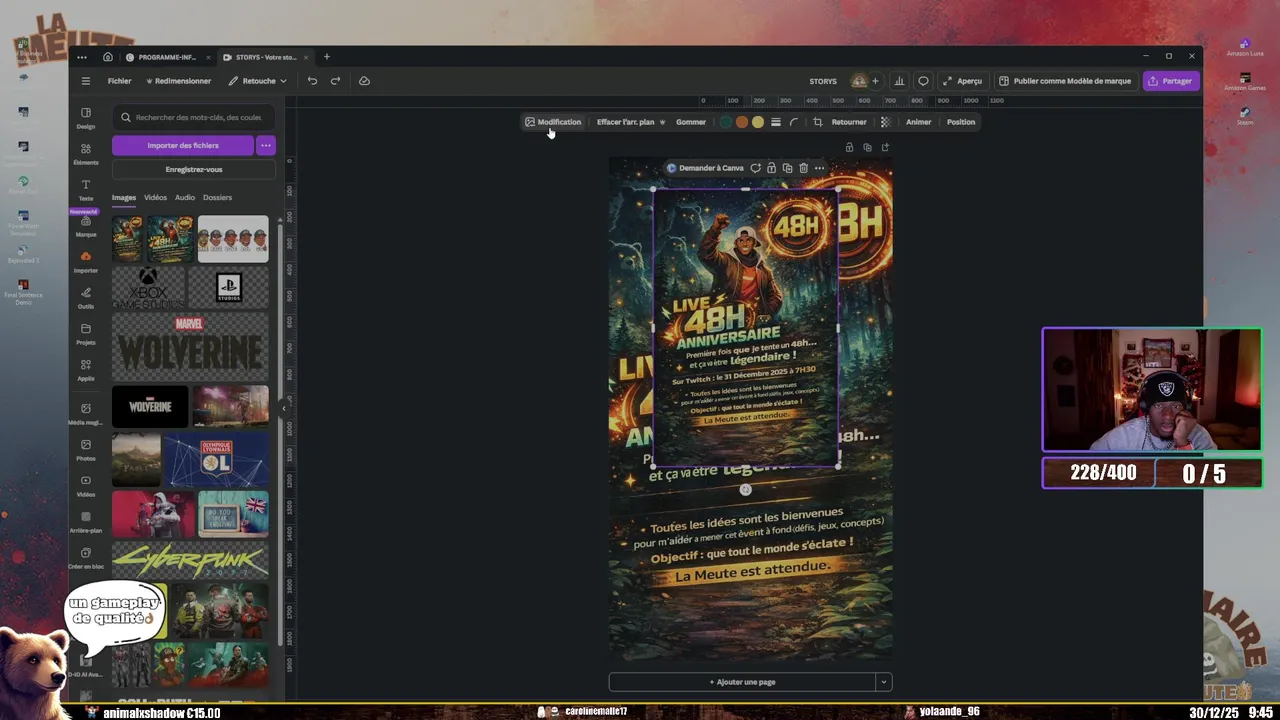Pick the orange color swatch
1280x720 pixels.
tap(742, 122)
